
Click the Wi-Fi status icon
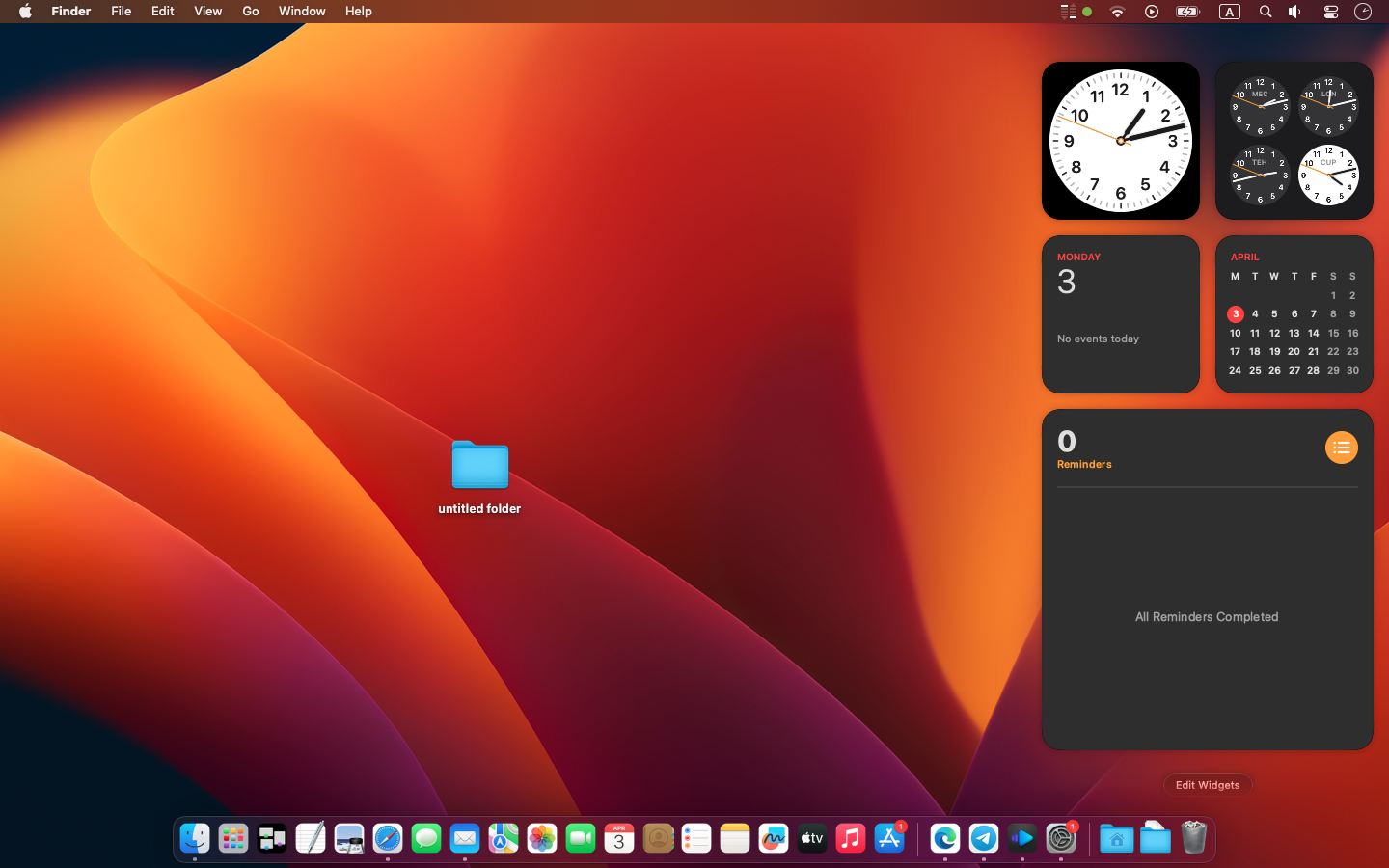(1118, 12)
